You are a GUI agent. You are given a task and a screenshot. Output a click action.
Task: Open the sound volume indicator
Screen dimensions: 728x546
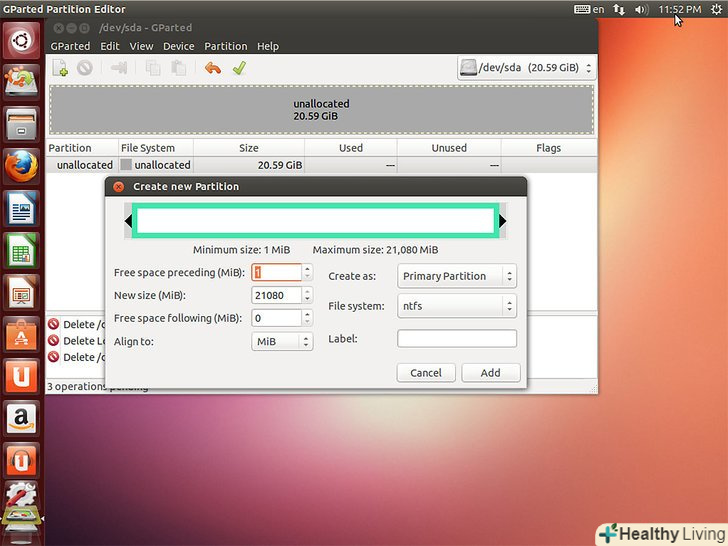[641, 9]
